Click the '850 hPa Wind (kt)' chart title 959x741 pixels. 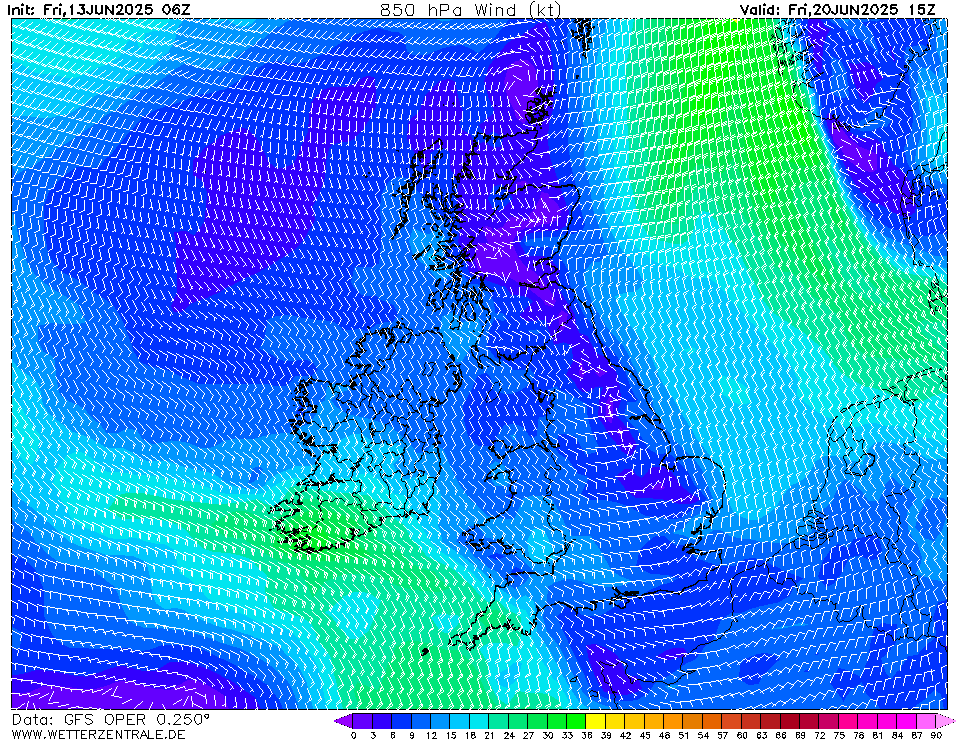(470, 9)
